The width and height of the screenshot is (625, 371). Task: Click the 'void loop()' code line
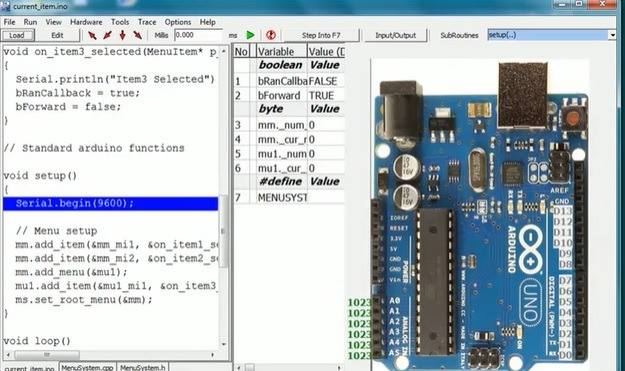[37, 341]
